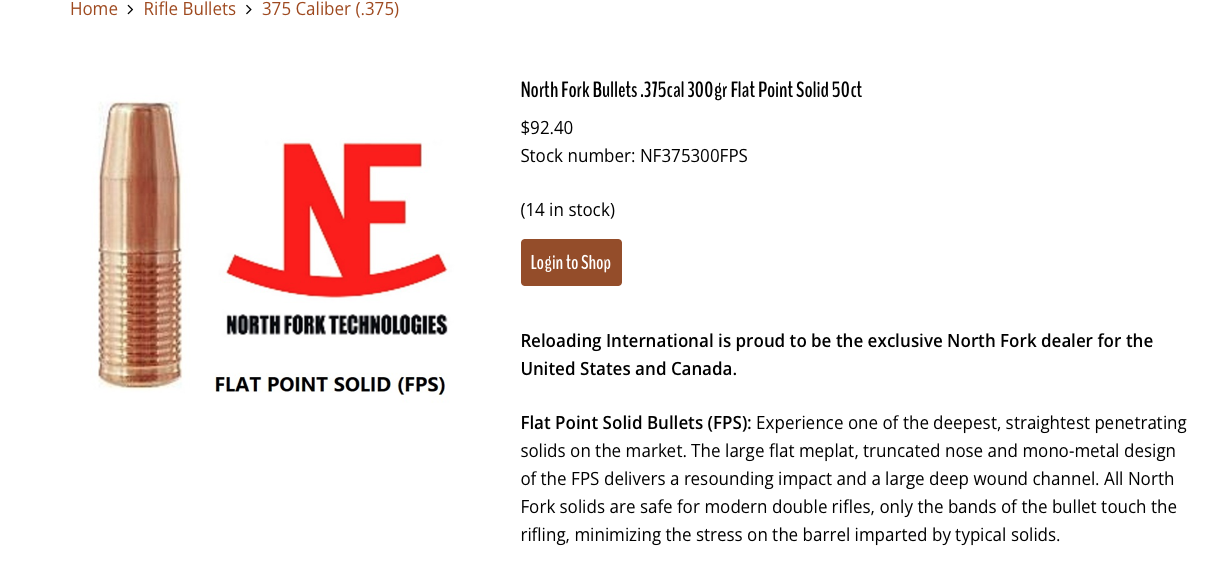Click the description line ending typical solids

790,534
